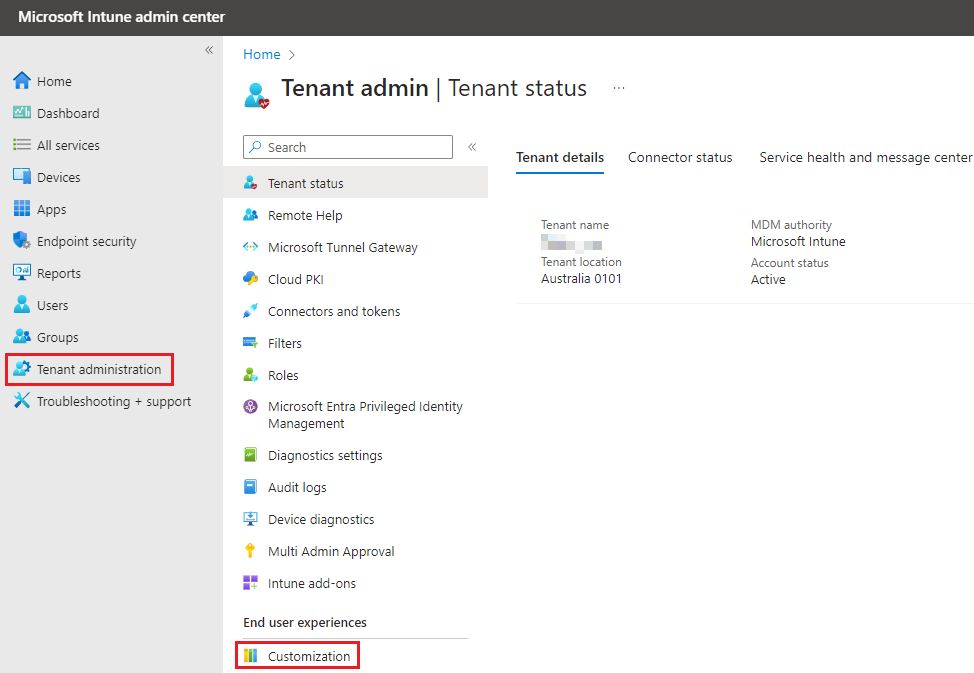
Task: Open Connectors and tokens
Action: click(334, 311)
